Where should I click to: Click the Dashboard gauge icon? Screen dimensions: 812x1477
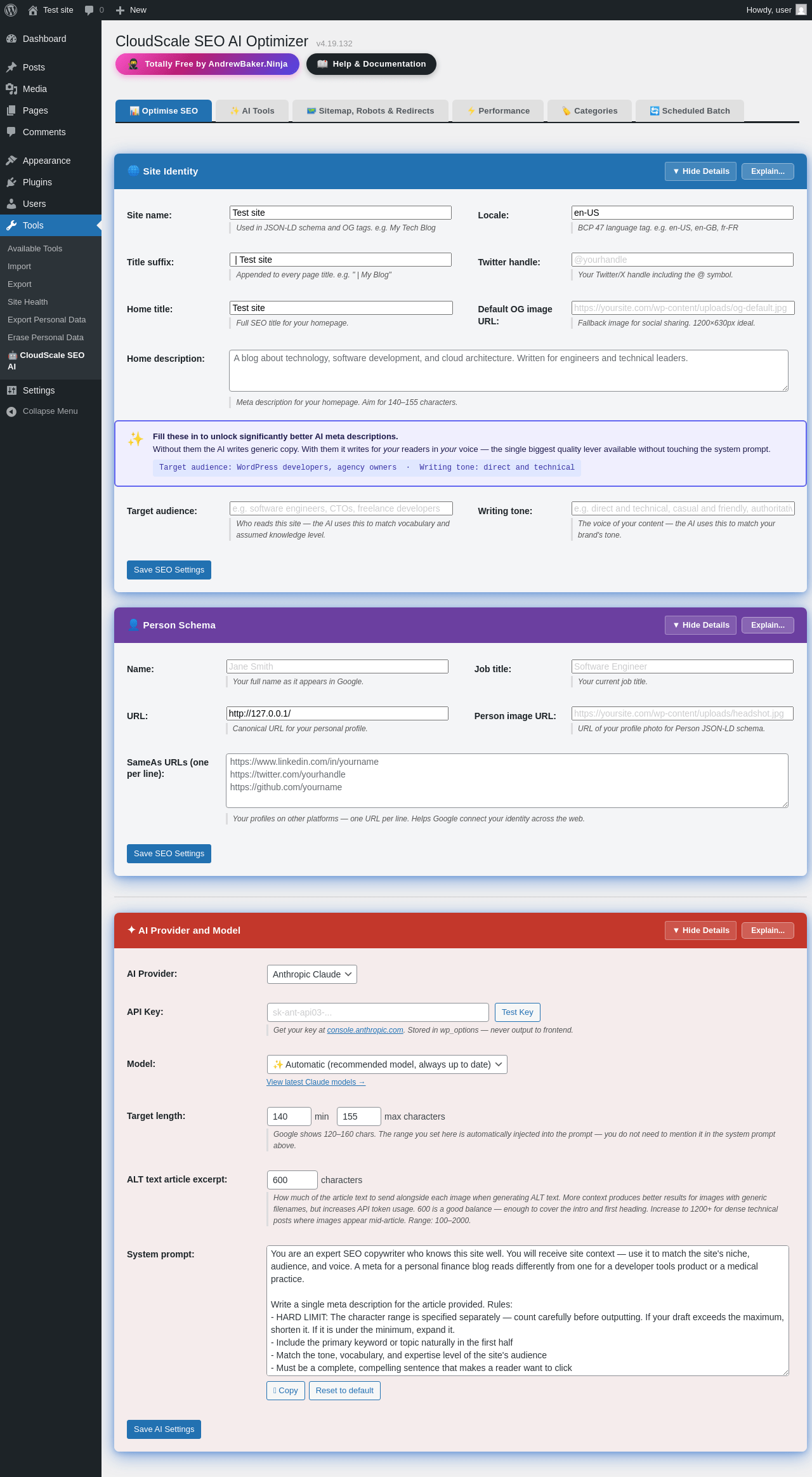coord(11,39)
